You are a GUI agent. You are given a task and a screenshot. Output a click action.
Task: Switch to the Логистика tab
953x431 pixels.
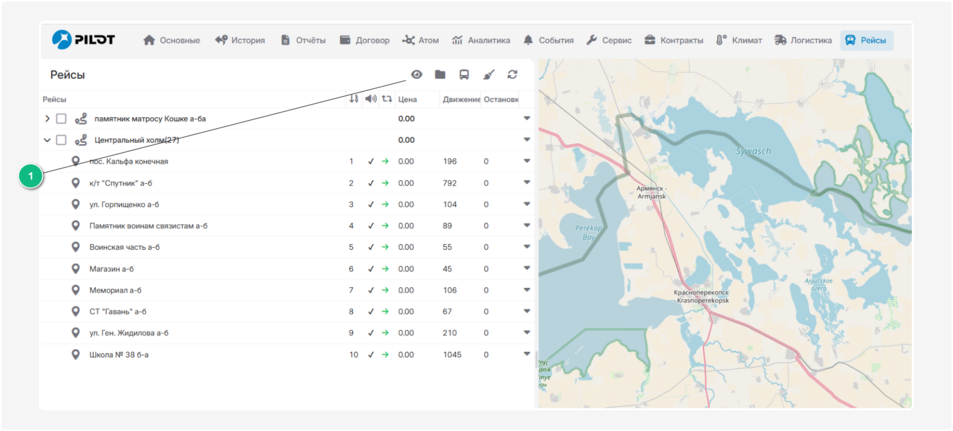[x=803, y=41]
